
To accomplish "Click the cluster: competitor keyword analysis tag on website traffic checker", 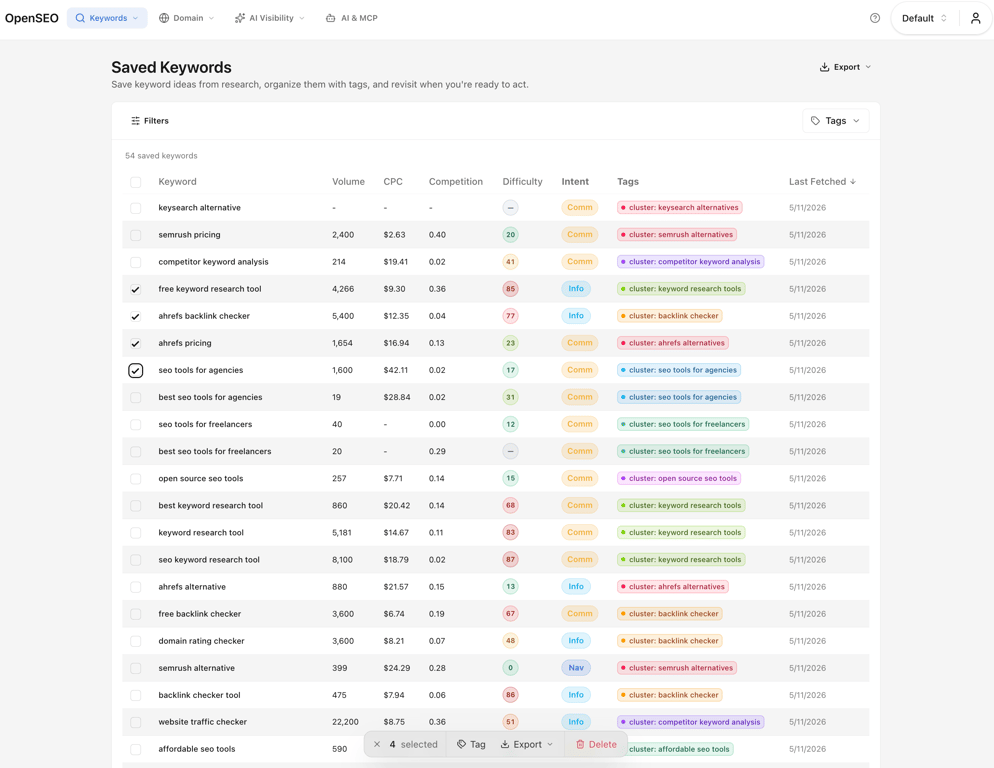I will pyautogui.click(x=690, y=722).
